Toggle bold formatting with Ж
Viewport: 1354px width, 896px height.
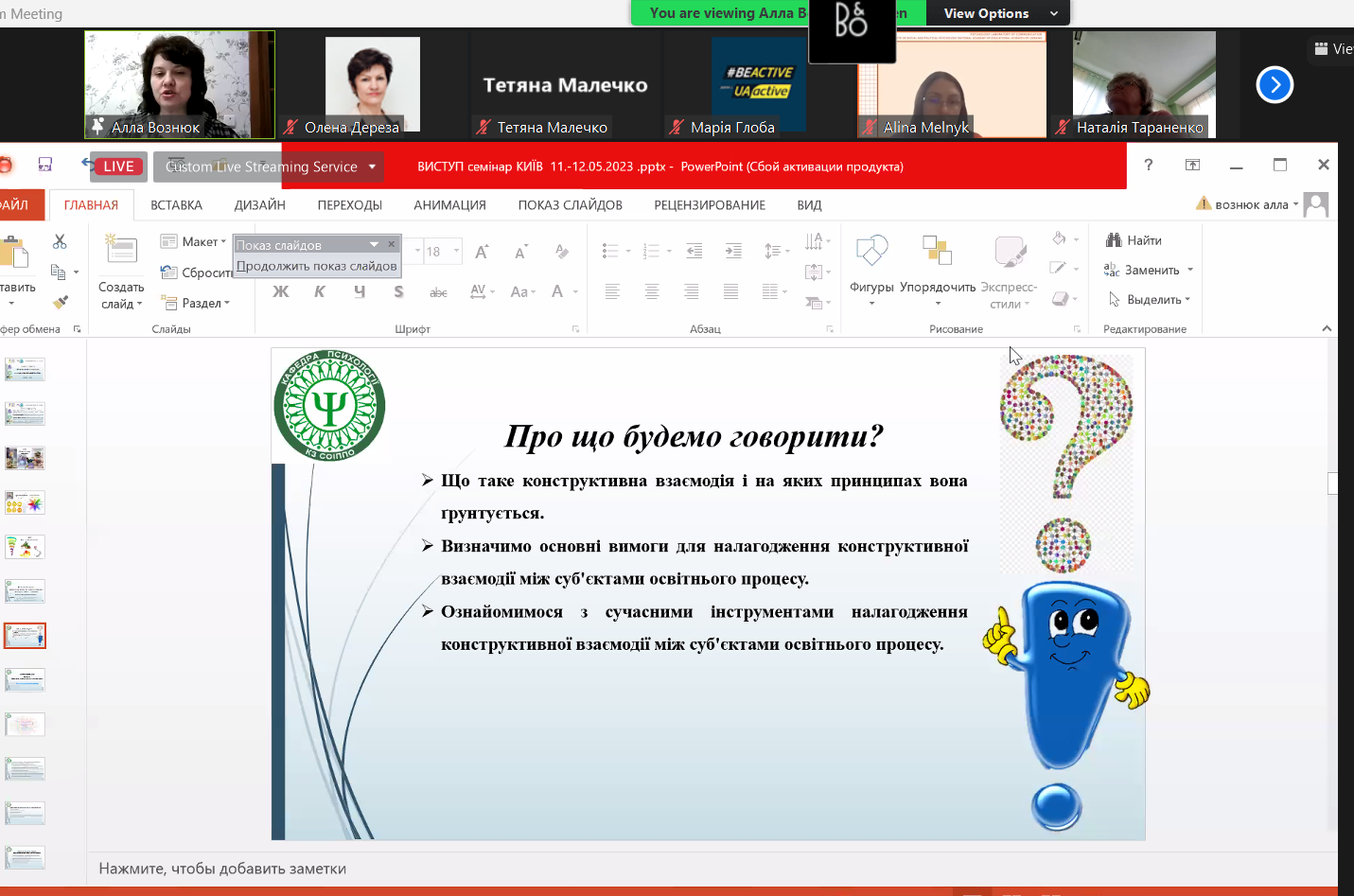pos(281,292)
